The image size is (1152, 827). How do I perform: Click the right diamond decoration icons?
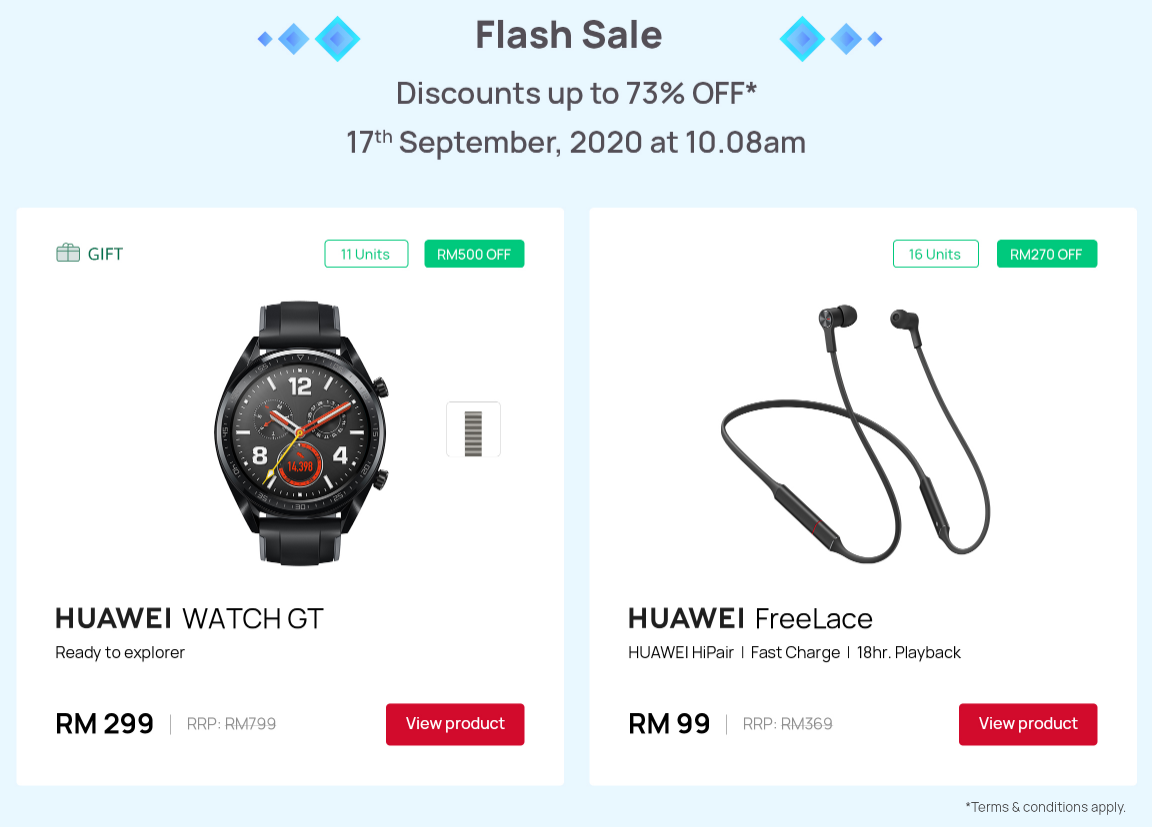coord(830,39)
